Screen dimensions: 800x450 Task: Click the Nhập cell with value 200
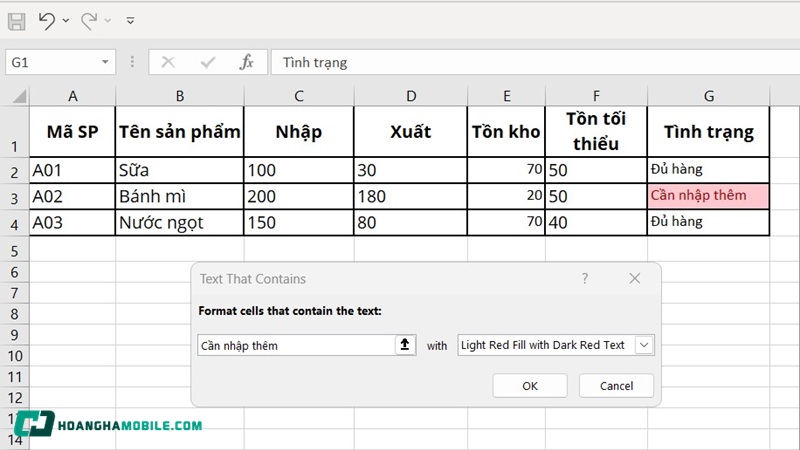coord(298,196)
